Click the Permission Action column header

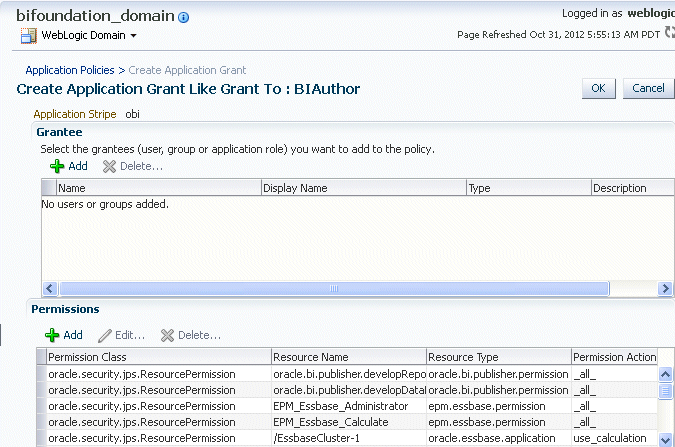(614, 357)
